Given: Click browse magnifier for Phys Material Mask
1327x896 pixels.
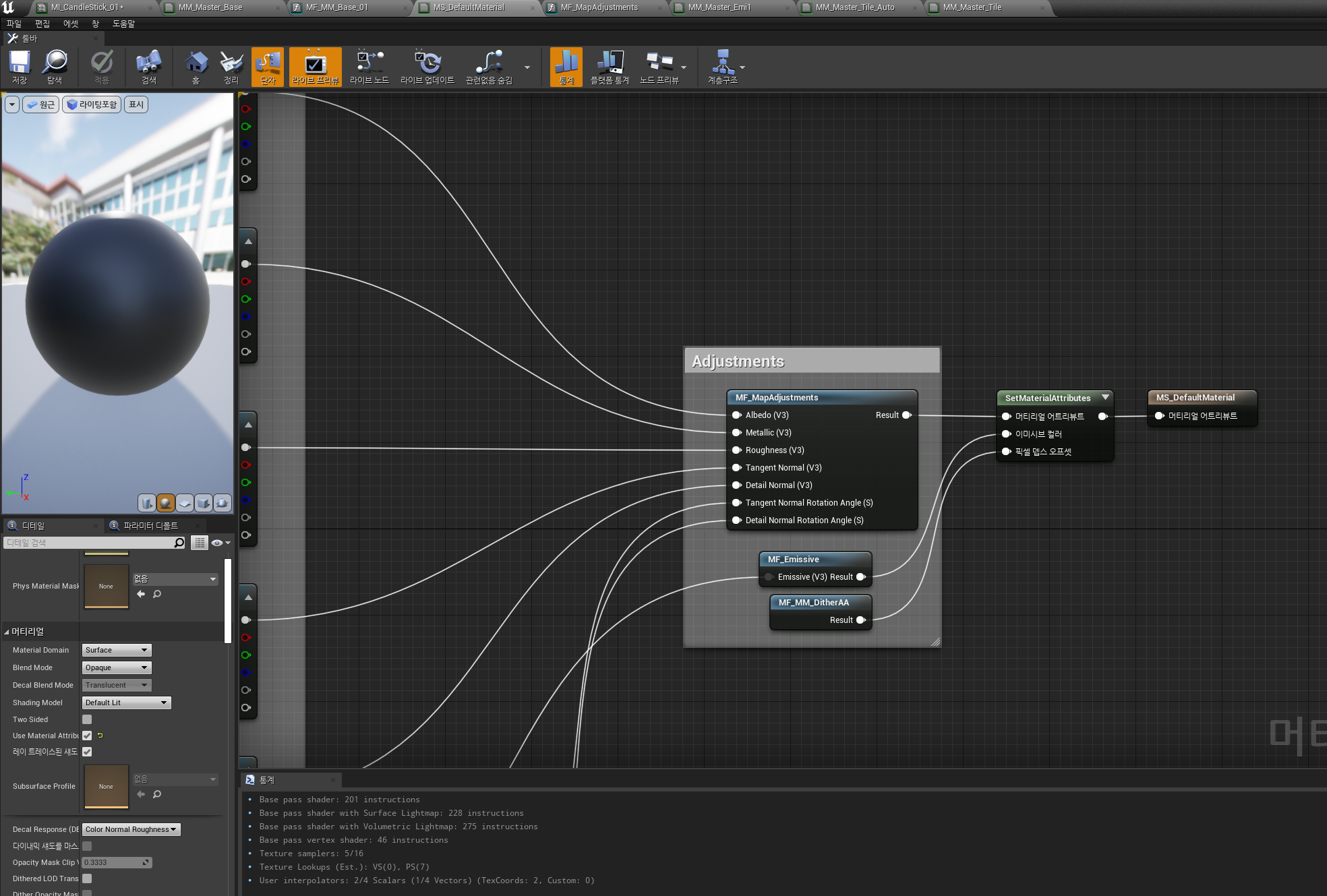Looking at the screenshot, I should pos(157,594).
